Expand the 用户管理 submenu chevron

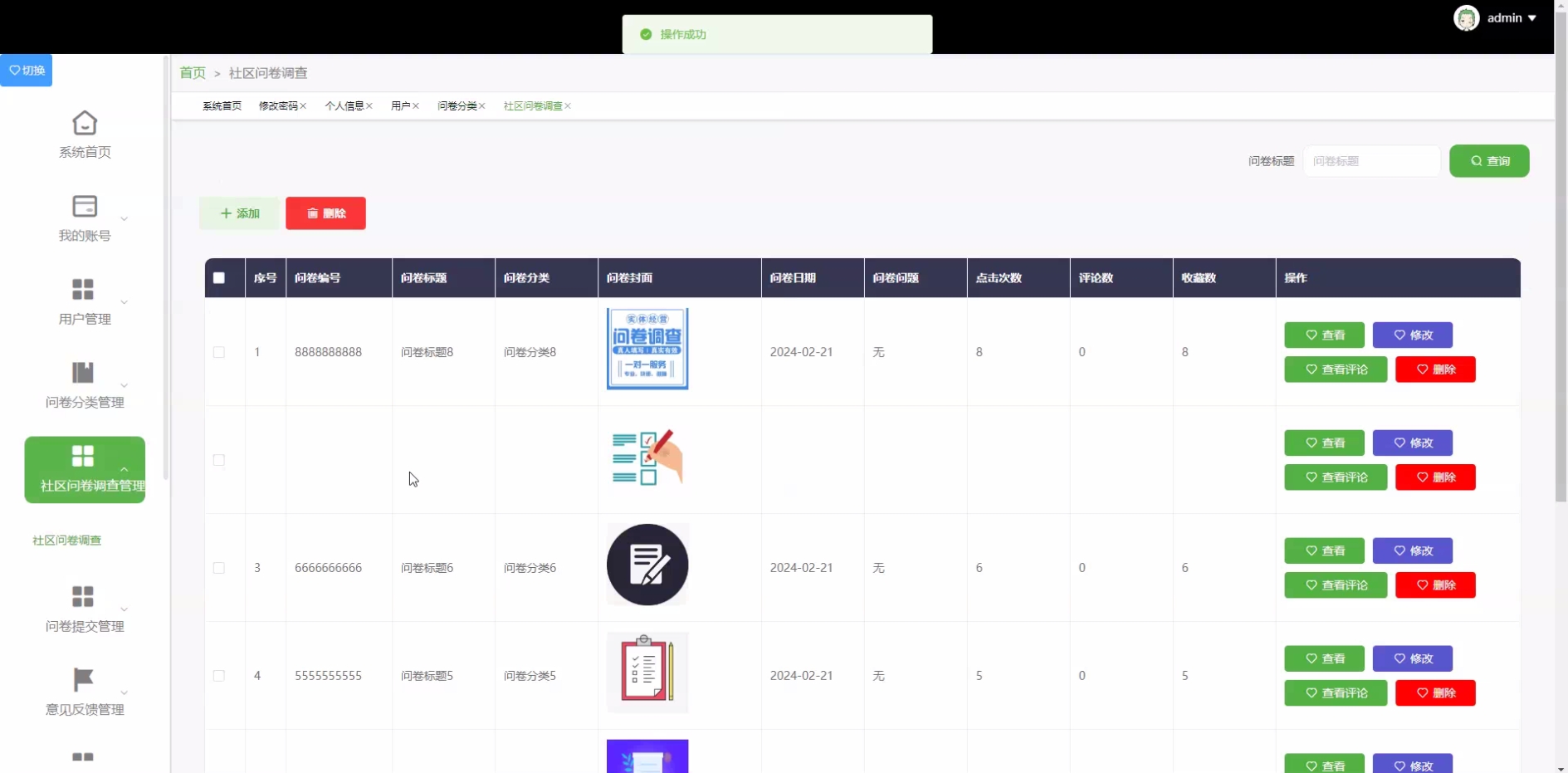(125, 302)
